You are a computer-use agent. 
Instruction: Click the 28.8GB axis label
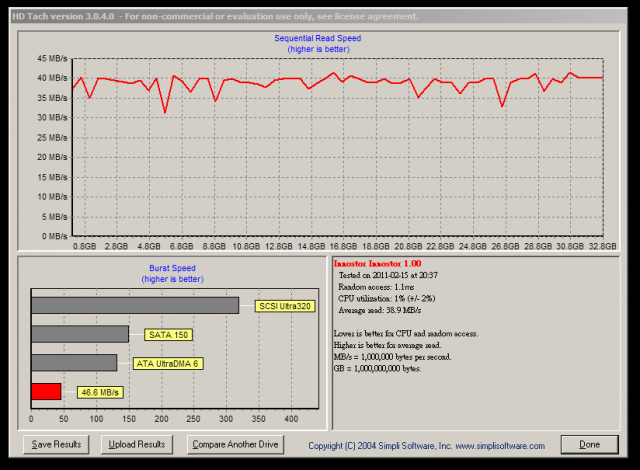pyautogui.click(x=538, y=246)
